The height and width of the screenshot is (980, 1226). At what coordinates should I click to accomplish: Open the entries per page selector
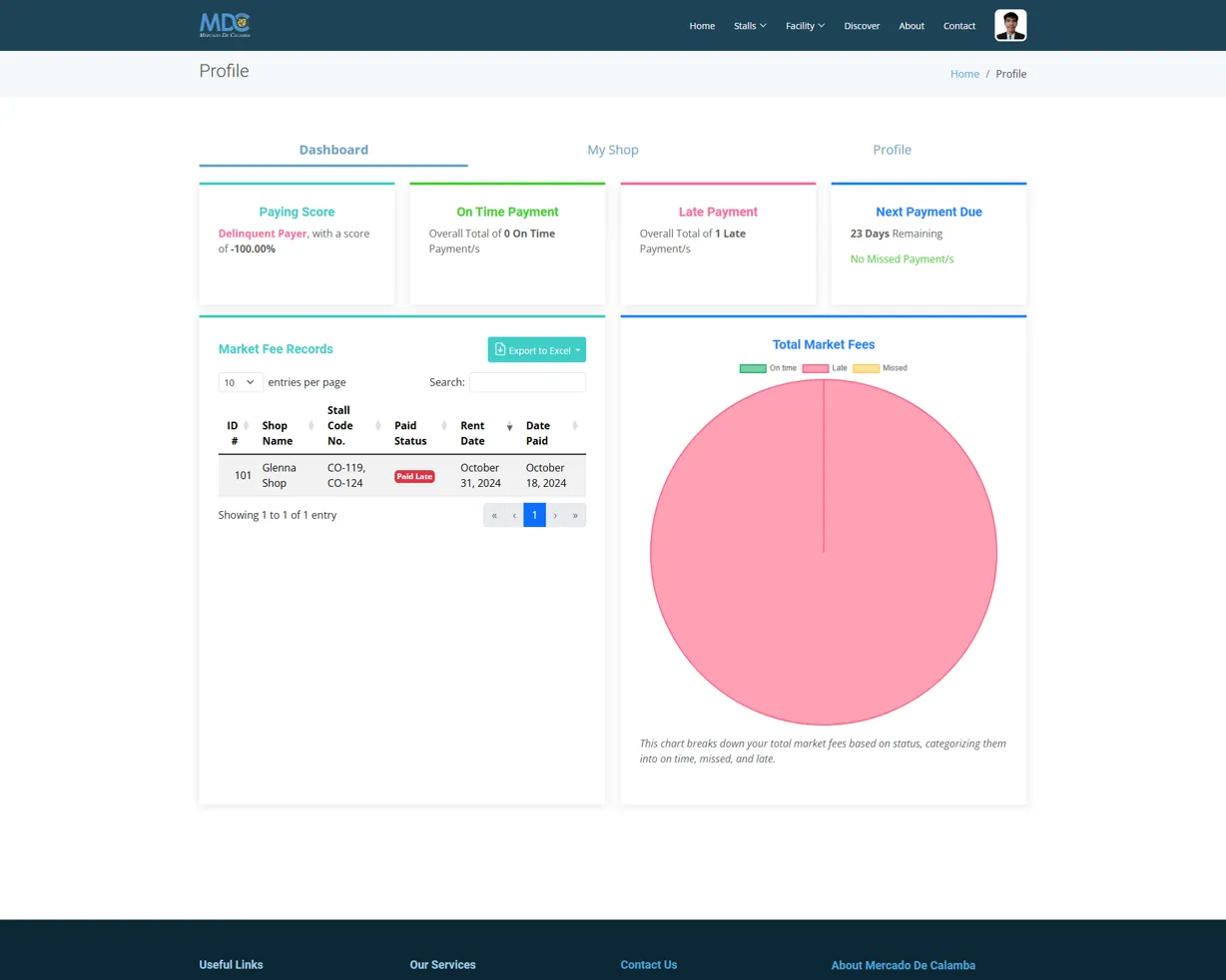tap(241, 382)
